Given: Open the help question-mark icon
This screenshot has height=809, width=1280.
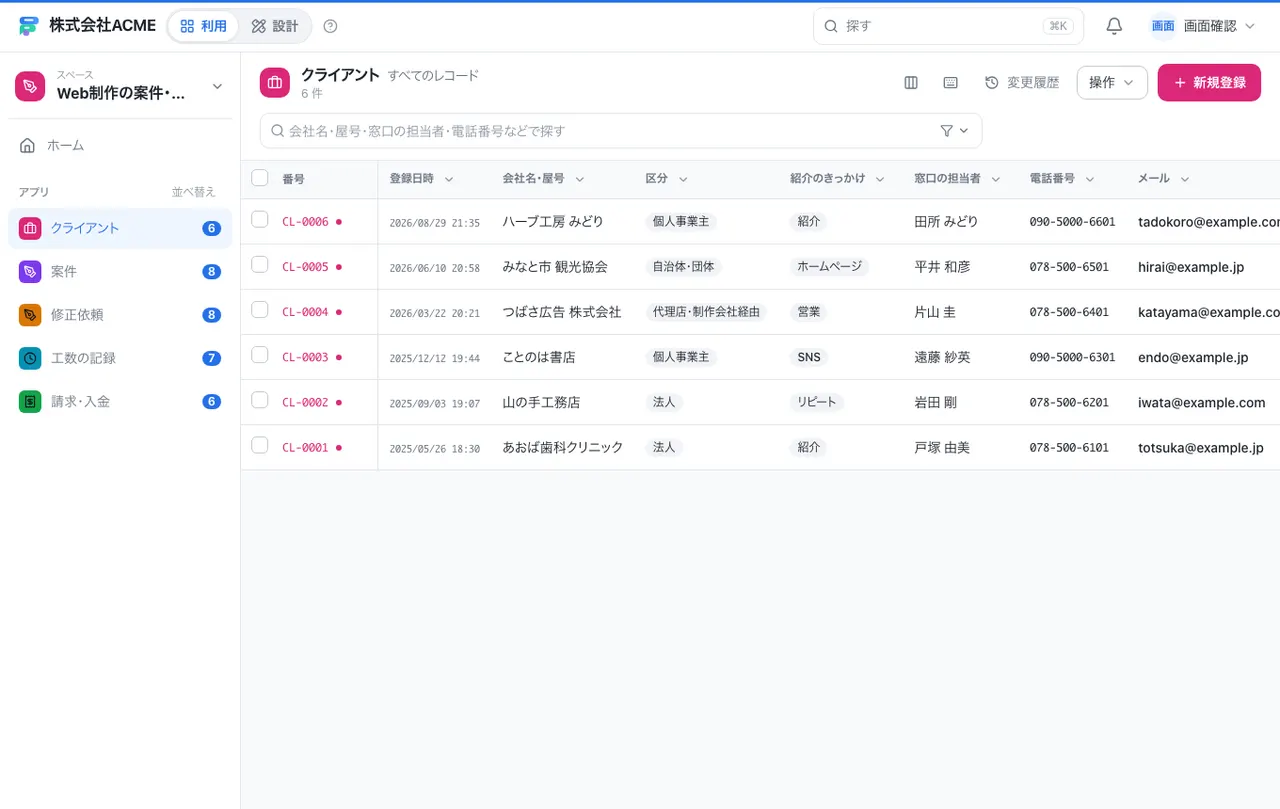Looking at the screenshot, I should point(331,26).
